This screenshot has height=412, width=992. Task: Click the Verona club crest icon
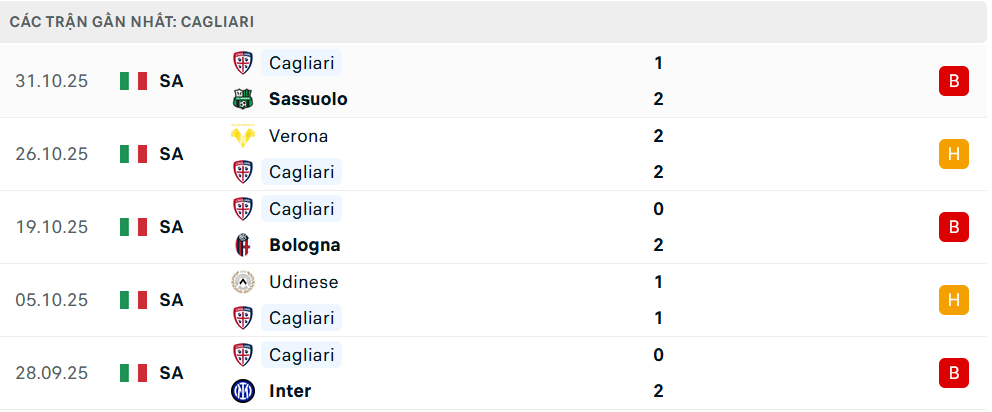click(x=242, y=136)
